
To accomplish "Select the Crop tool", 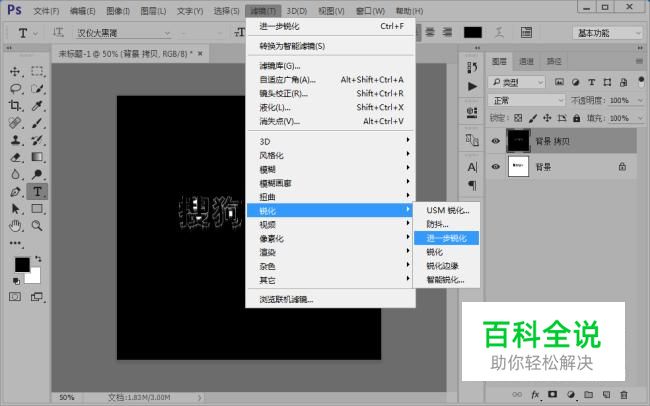I will (15, 105).
